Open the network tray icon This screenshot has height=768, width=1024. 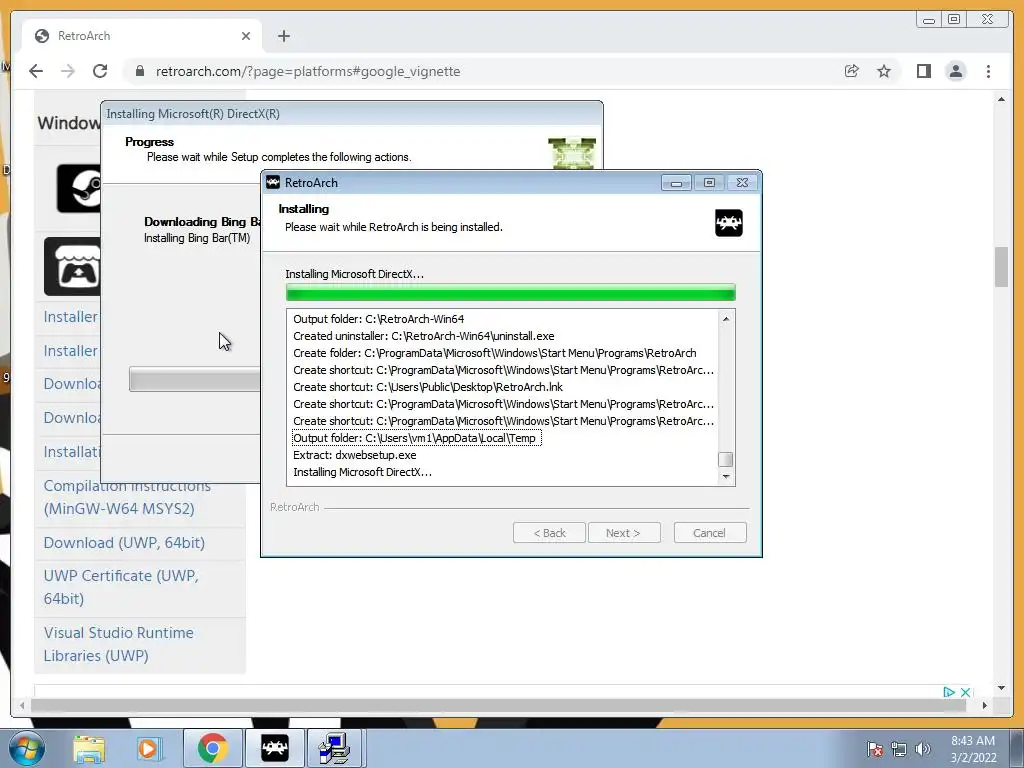coord(899,749)
